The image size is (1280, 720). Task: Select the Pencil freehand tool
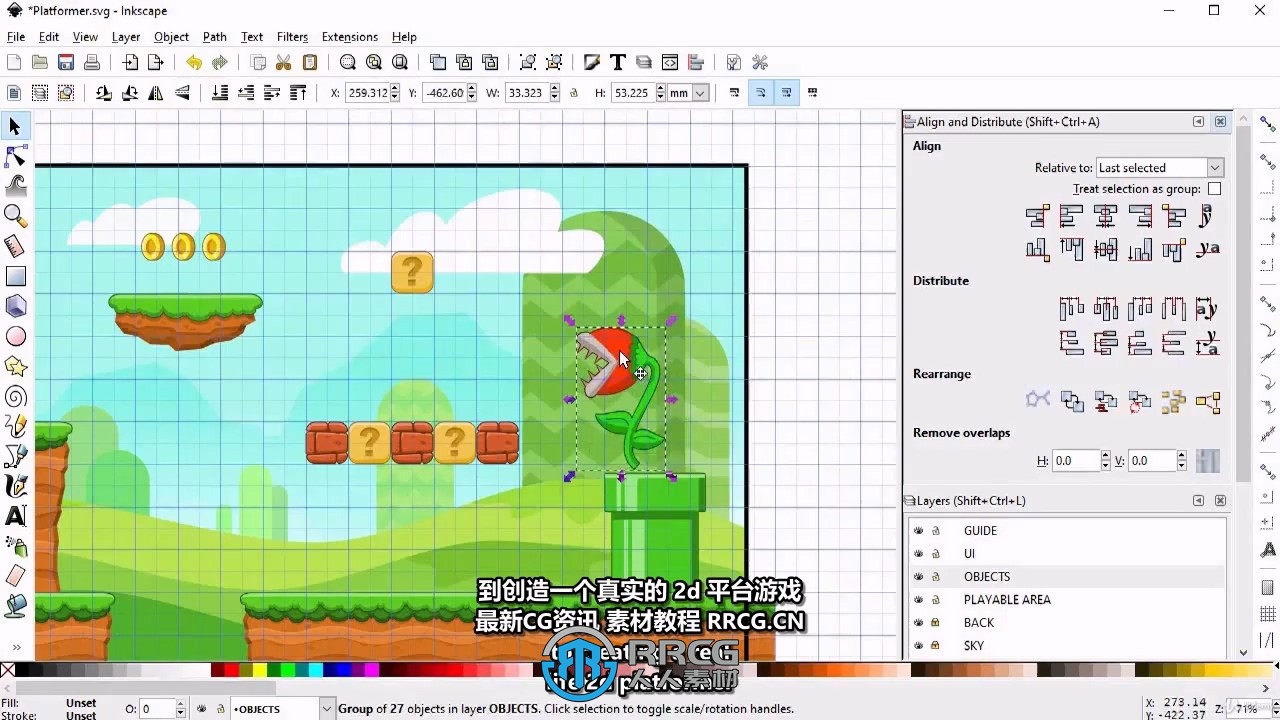(15, 427)
